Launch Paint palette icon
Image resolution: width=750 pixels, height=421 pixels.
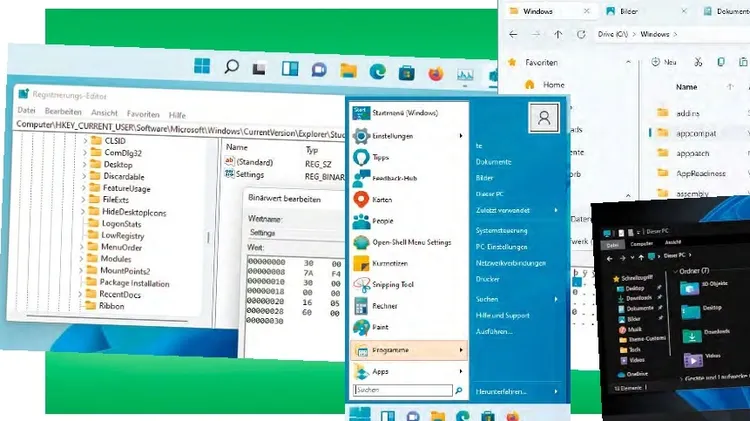coord(361,327)
